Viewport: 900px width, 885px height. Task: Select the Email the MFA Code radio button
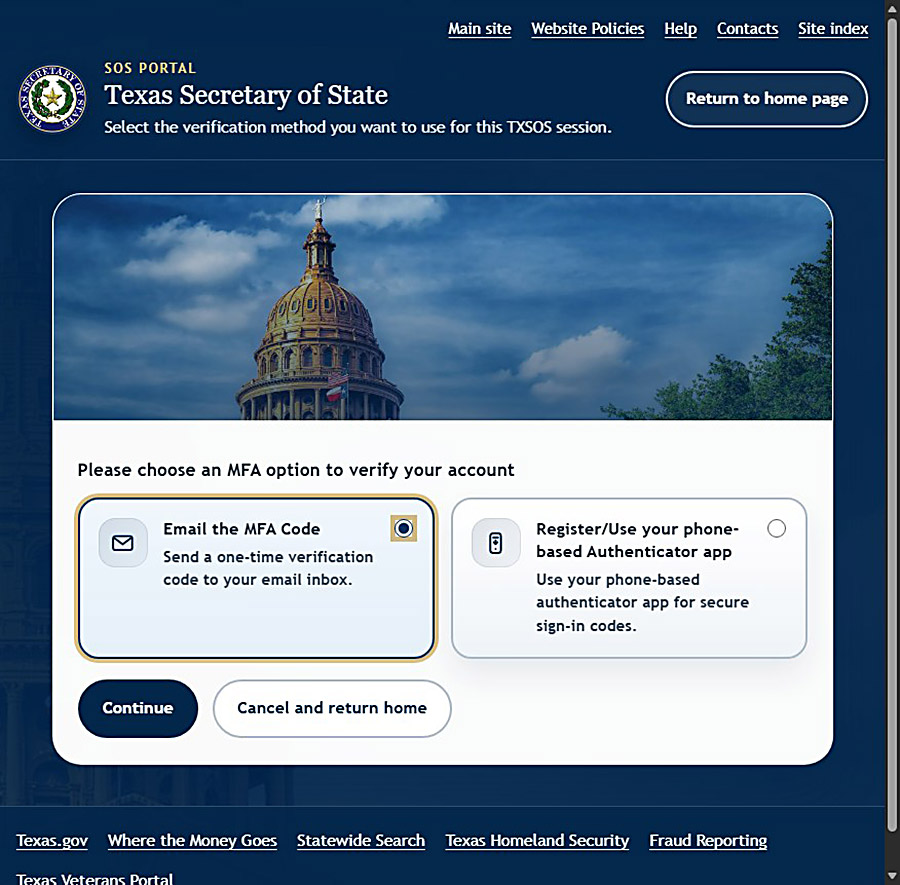point(404,528)
